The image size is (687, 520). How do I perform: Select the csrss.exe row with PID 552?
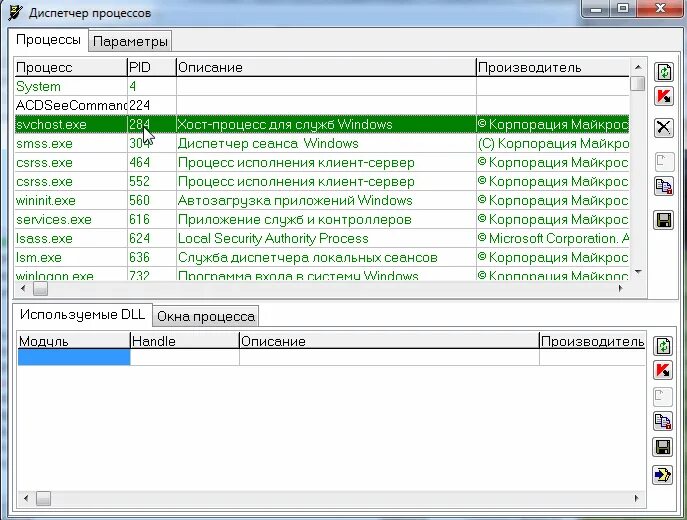(x=322, y=181)
